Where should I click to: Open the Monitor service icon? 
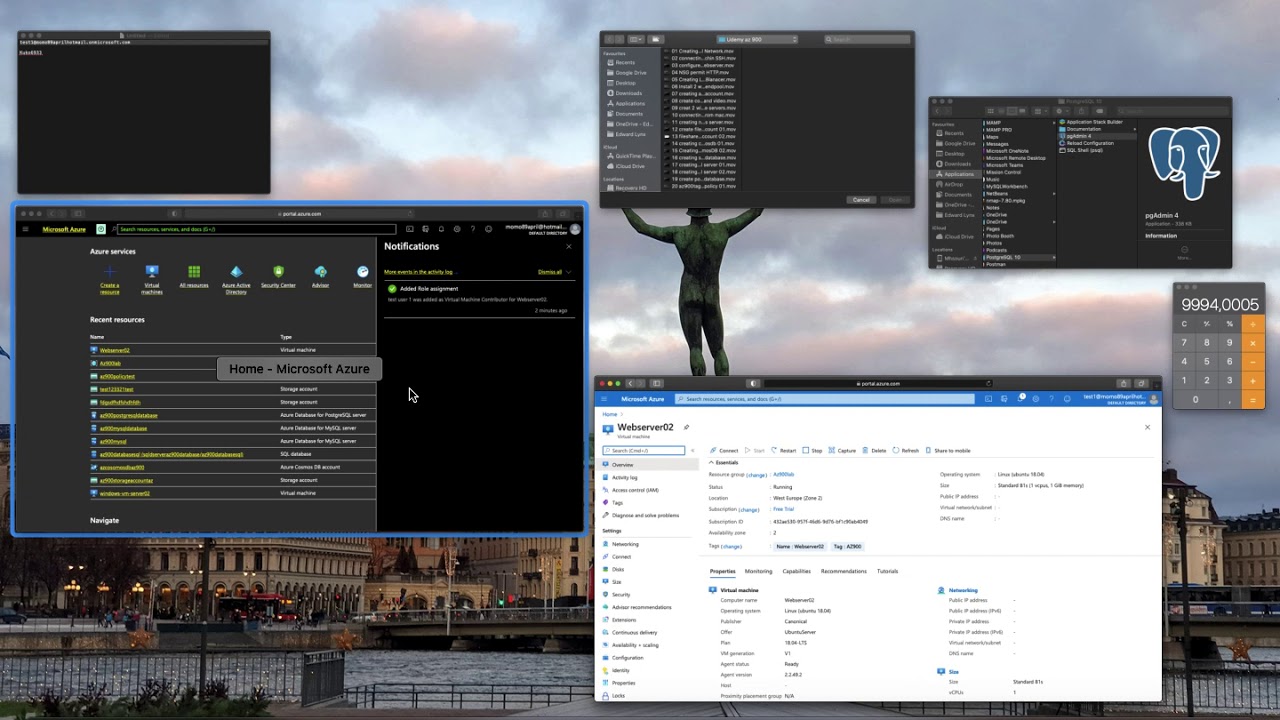(x=363, y=272)
